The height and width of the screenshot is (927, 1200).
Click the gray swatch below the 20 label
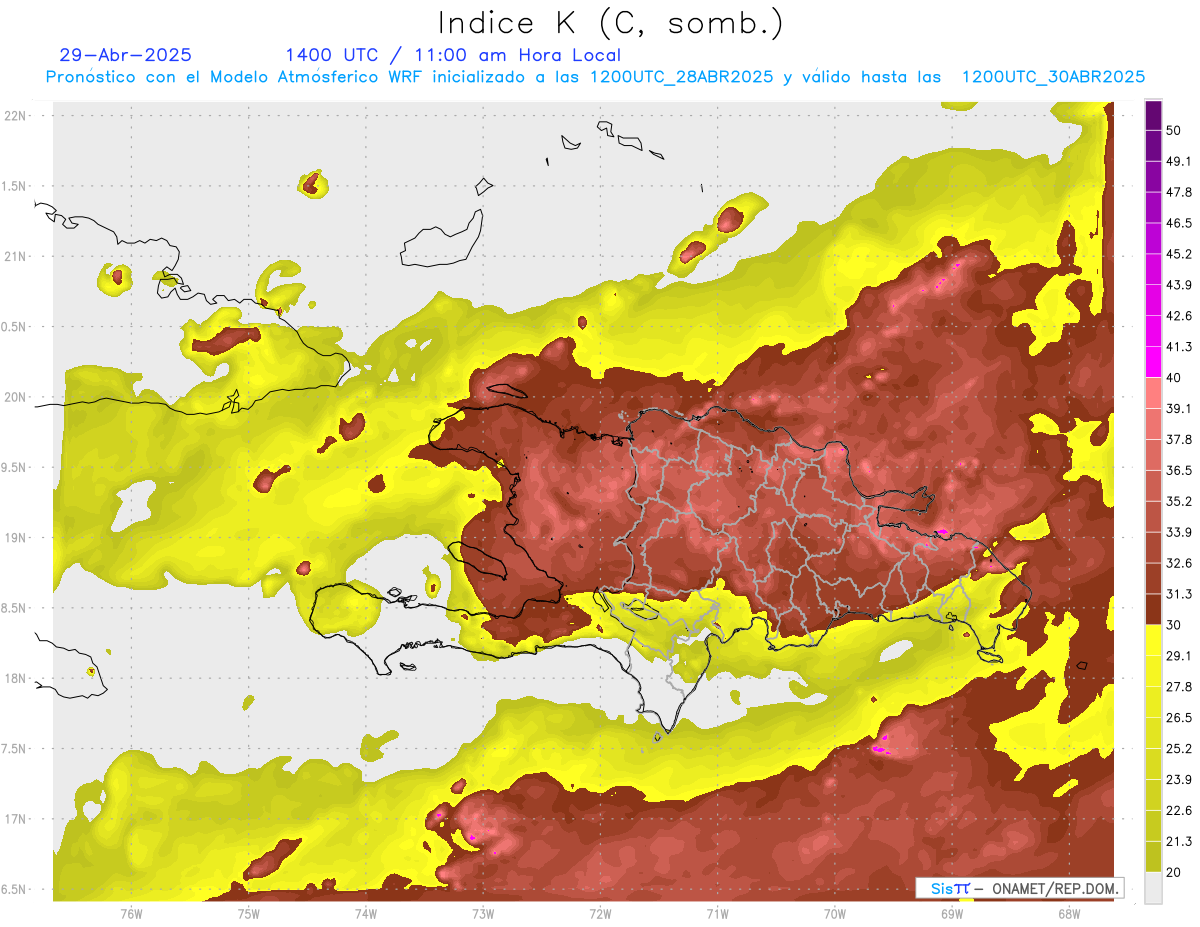[x=1153, y=887]
